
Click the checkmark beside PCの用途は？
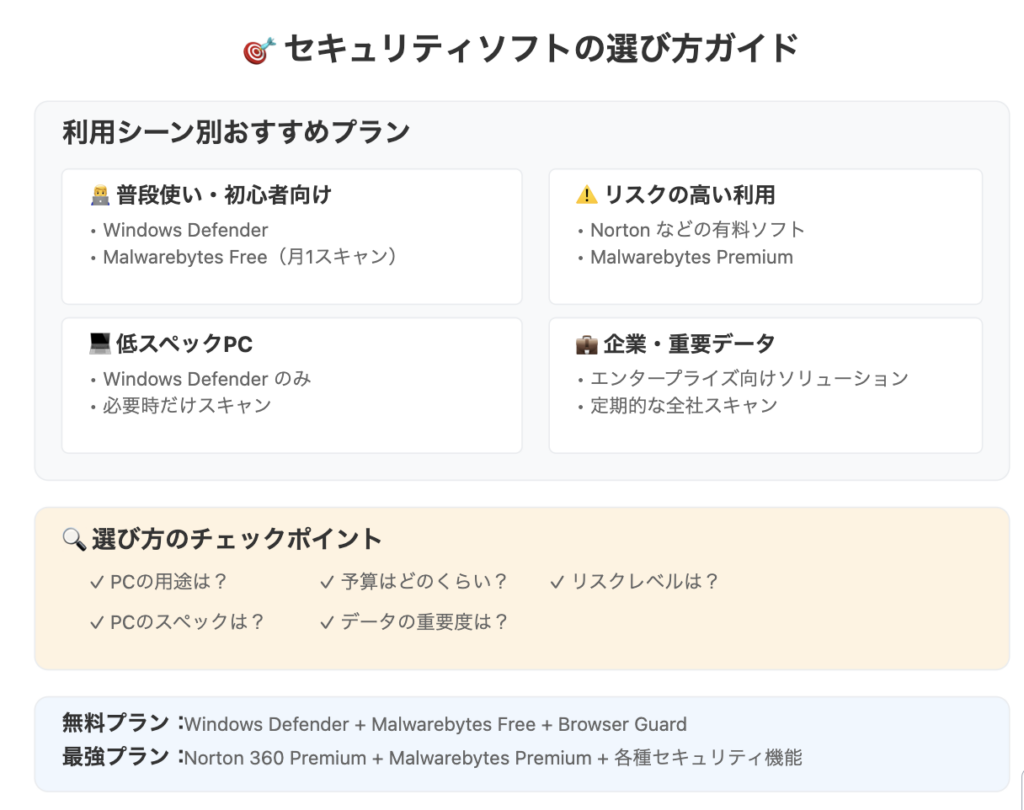pyautogui.click(x=97, y=582)
